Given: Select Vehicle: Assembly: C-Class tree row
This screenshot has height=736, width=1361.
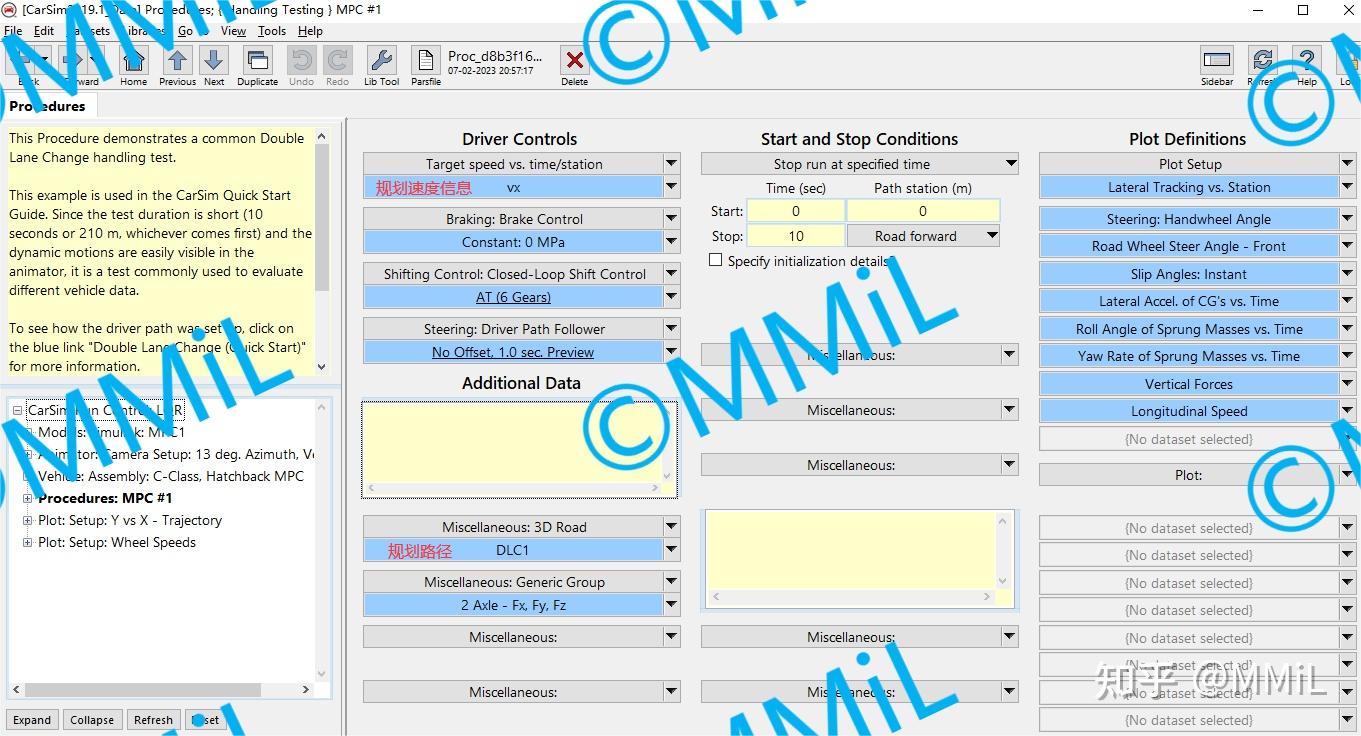Looking at the screenshot, I should [170, 476].
